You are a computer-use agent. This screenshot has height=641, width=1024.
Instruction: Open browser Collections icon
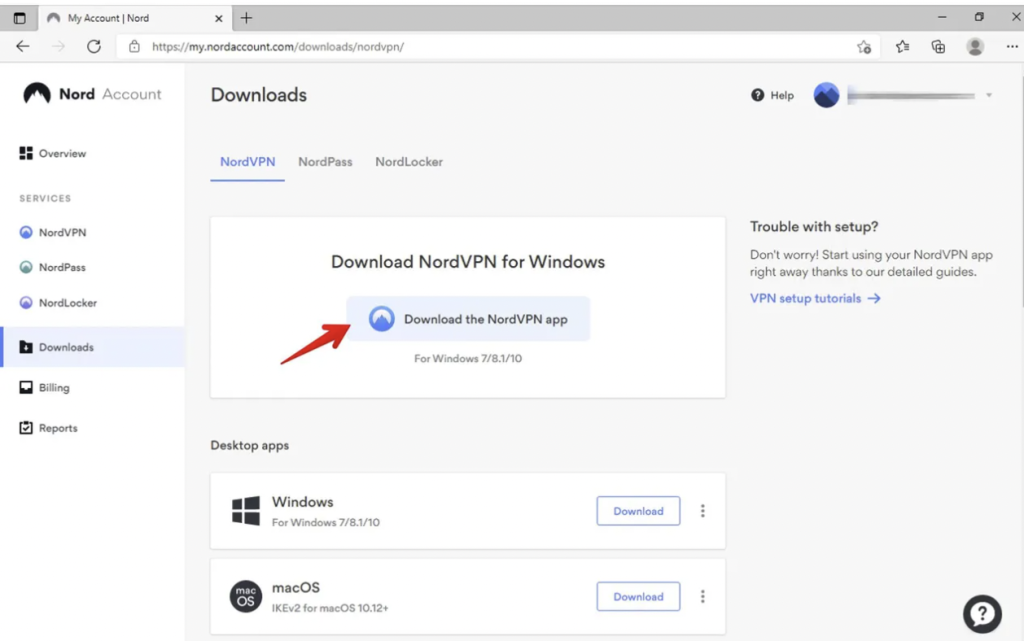[938, 46]
